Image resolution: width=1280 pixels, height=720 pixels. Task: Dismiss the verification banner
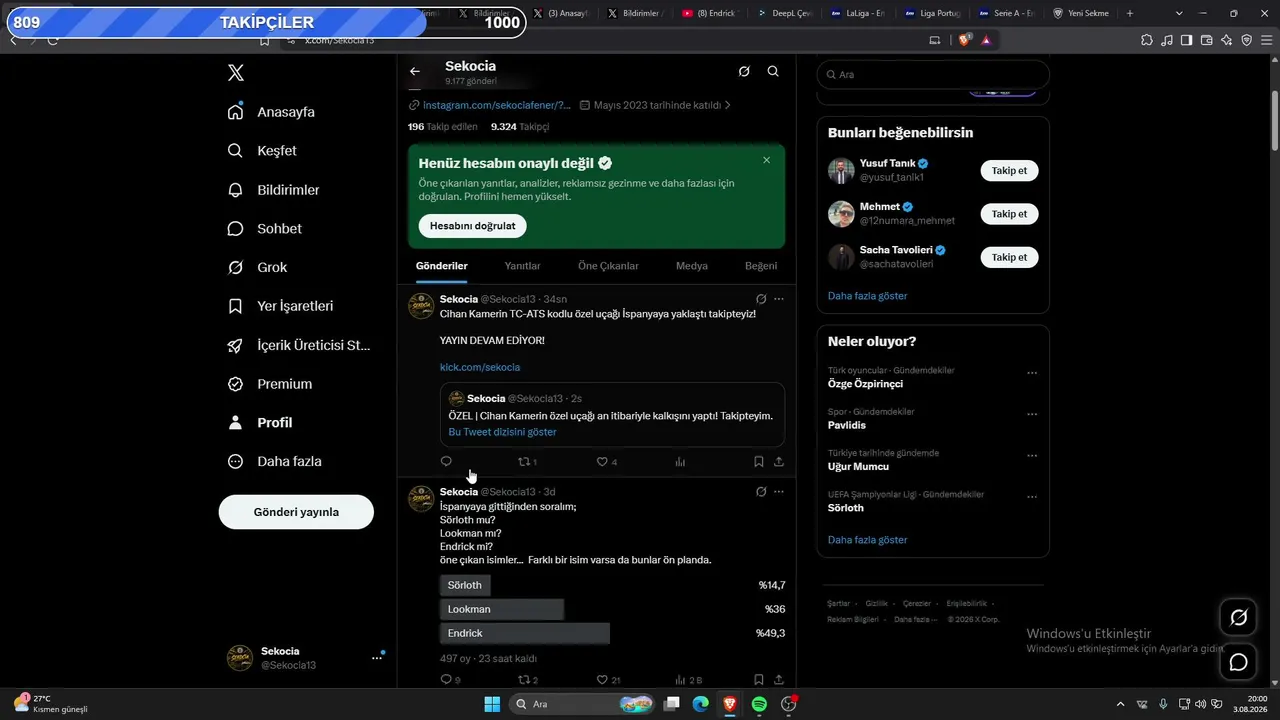pos(767,160)
